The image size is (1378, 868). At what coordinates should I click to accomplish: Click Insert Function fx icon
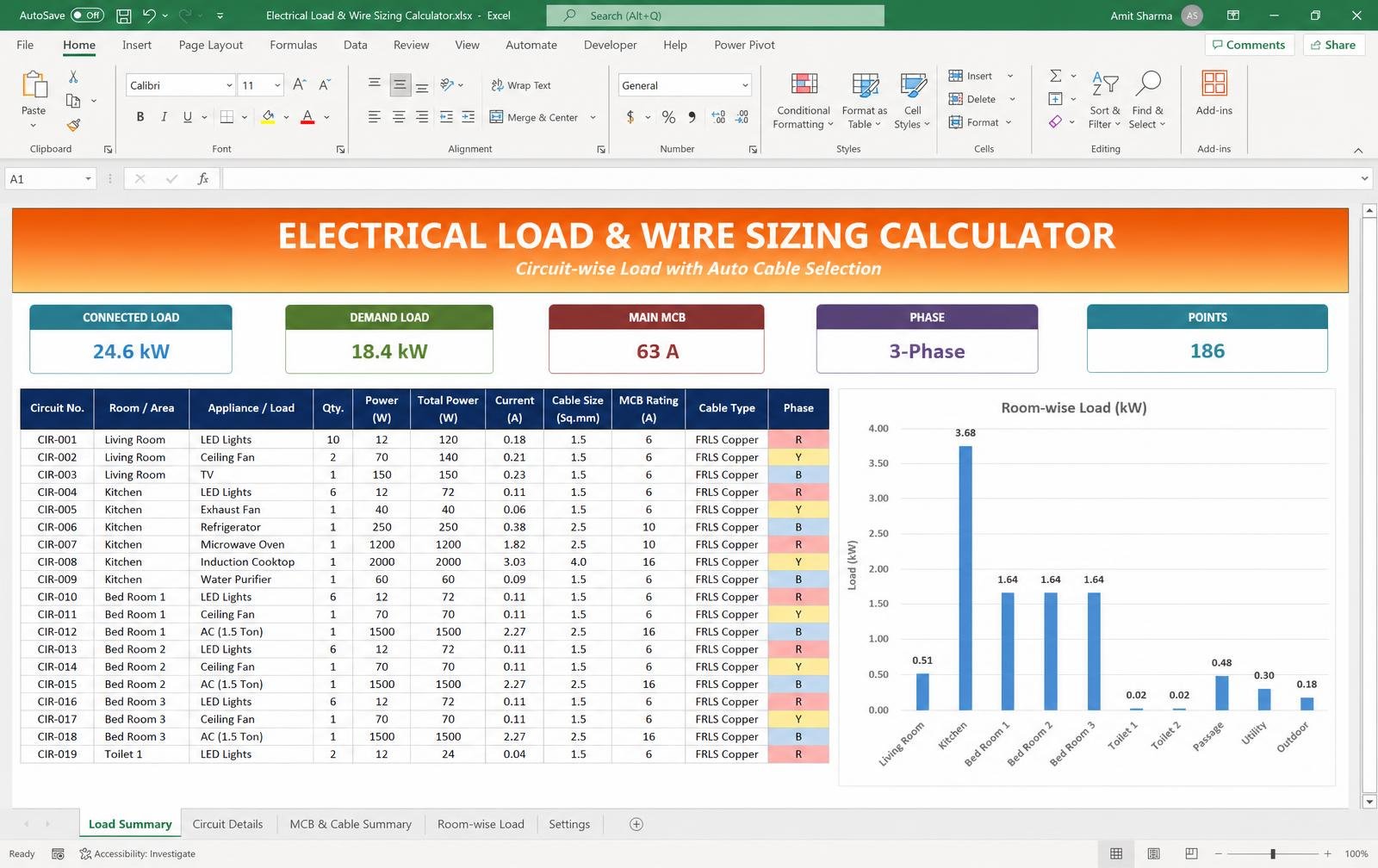point(203,179)
